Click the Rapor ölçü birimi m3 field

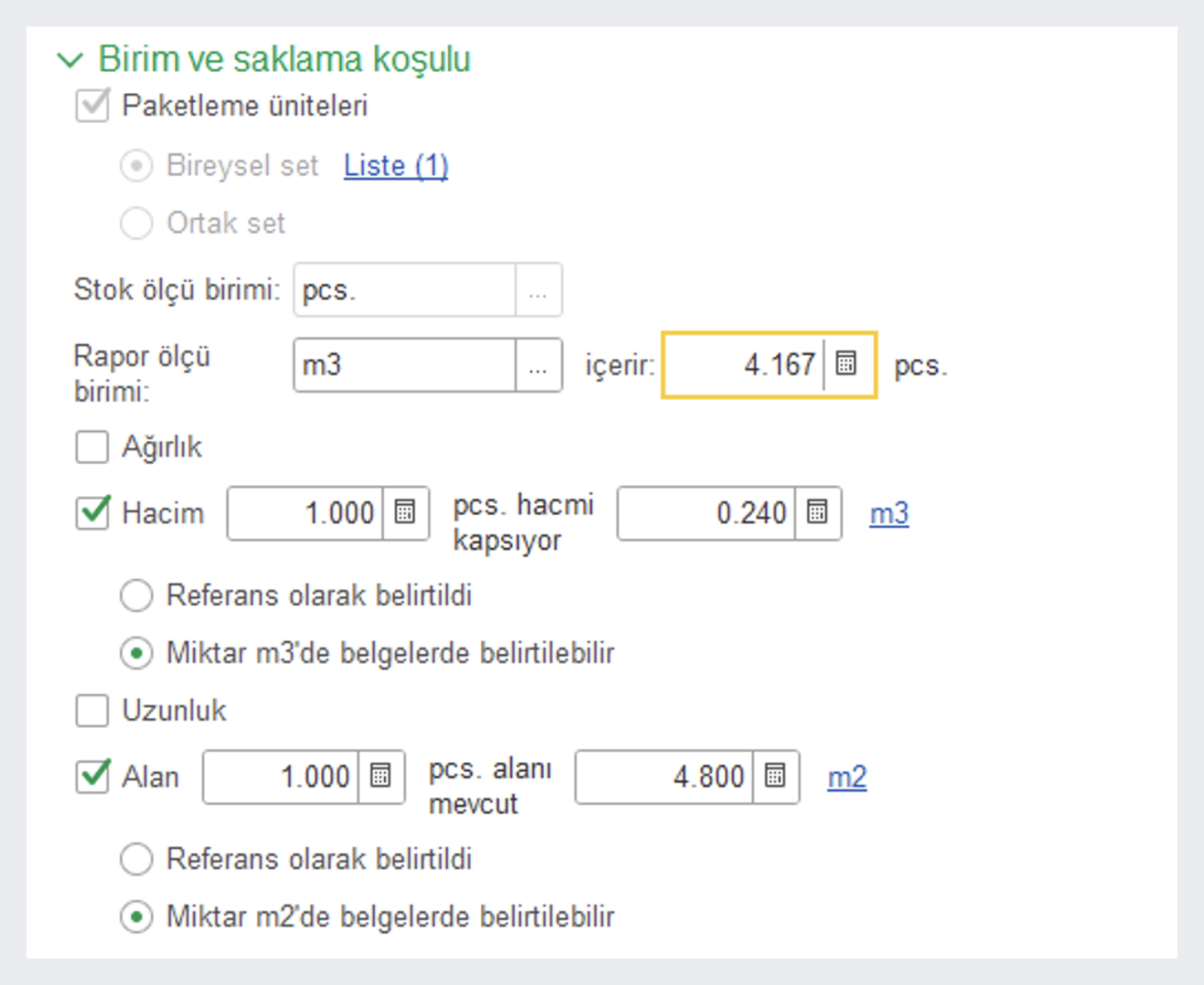(405, 365)
